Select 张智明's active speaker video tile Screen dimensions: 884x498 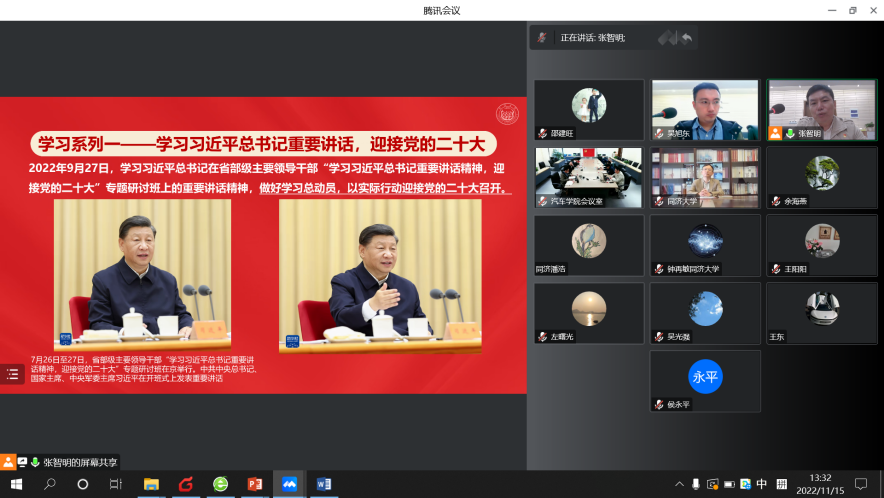click(821, 110)
